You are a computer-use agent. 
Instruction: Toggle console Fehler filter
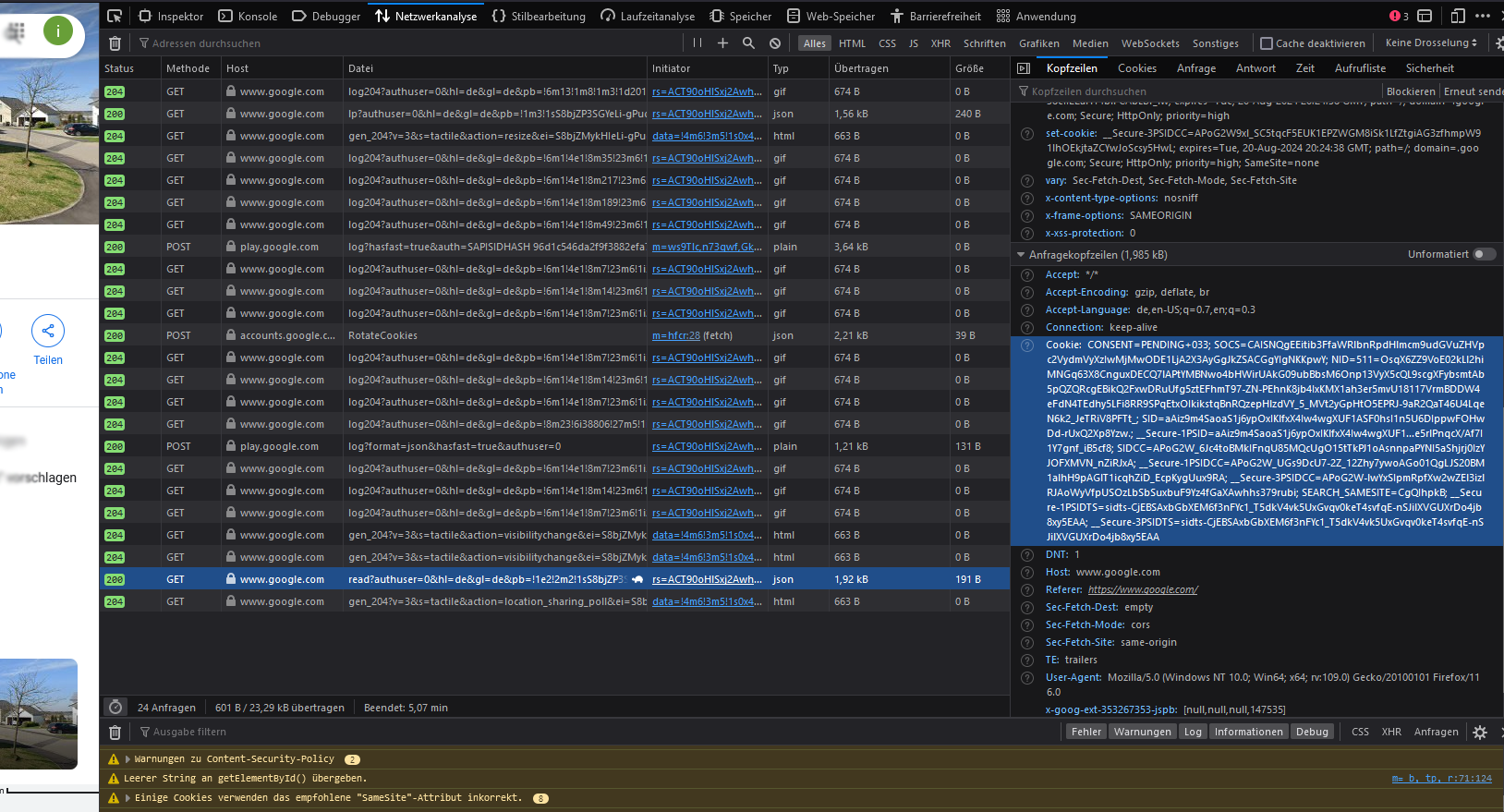tap(1086, 732)
